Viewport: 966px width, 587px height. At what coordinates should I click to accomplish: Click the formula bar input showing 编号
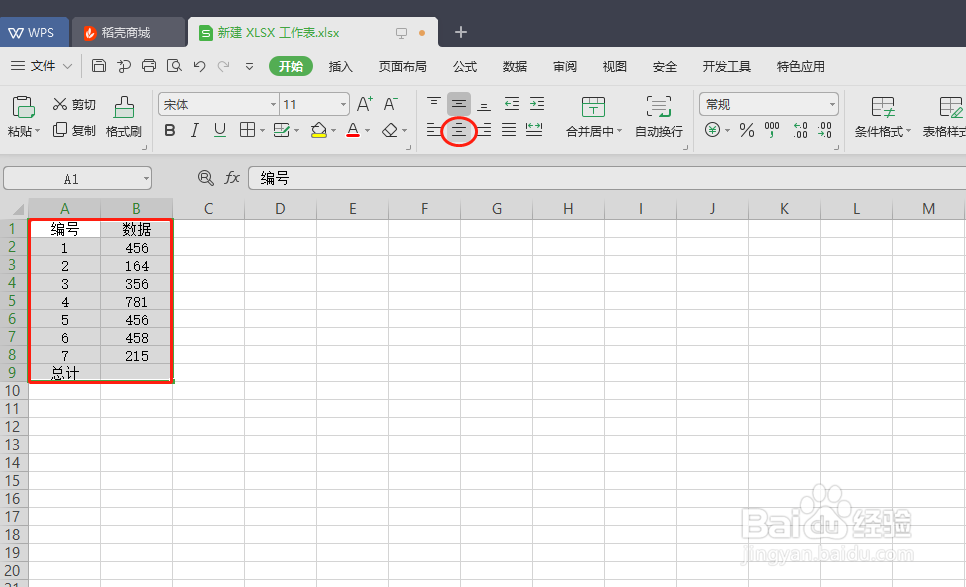pos(606,178)
